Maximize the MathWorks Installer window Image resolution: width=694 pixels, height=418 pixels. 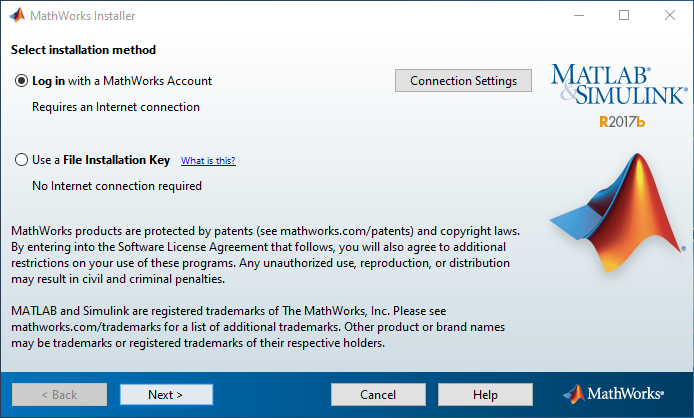(624, 15)
